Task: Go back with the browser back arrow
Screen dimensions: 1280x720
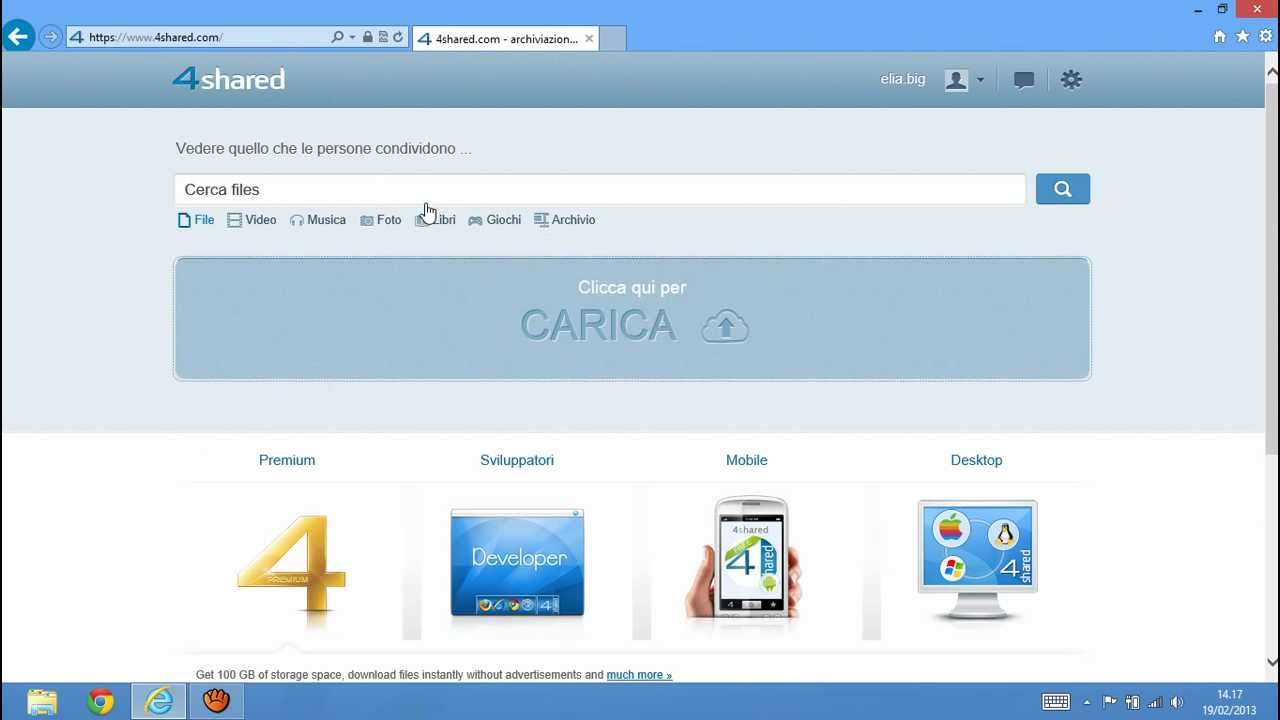Action: coord(18,37)
